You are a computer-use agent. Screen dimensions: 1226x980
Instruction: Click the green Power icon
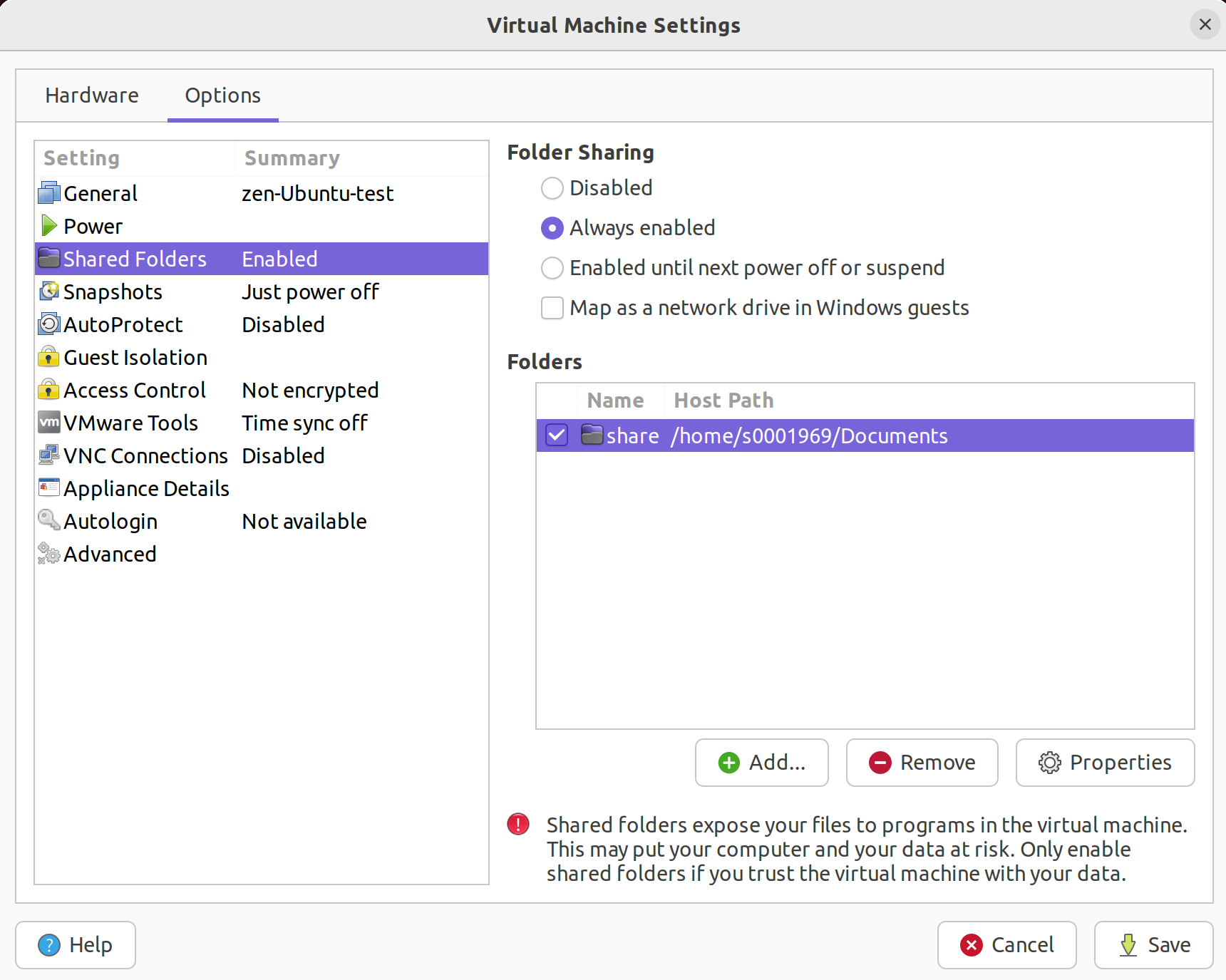click(x=49, y=226)
